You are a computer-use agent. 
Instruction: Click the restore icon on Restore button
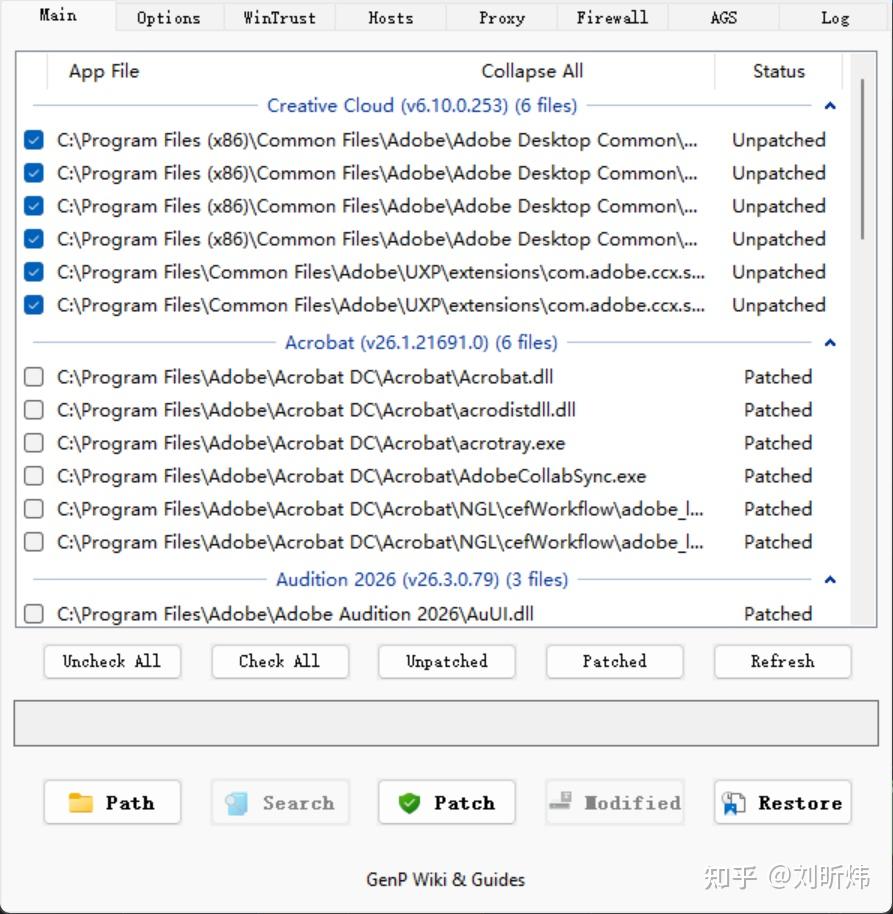pos(733,803)
